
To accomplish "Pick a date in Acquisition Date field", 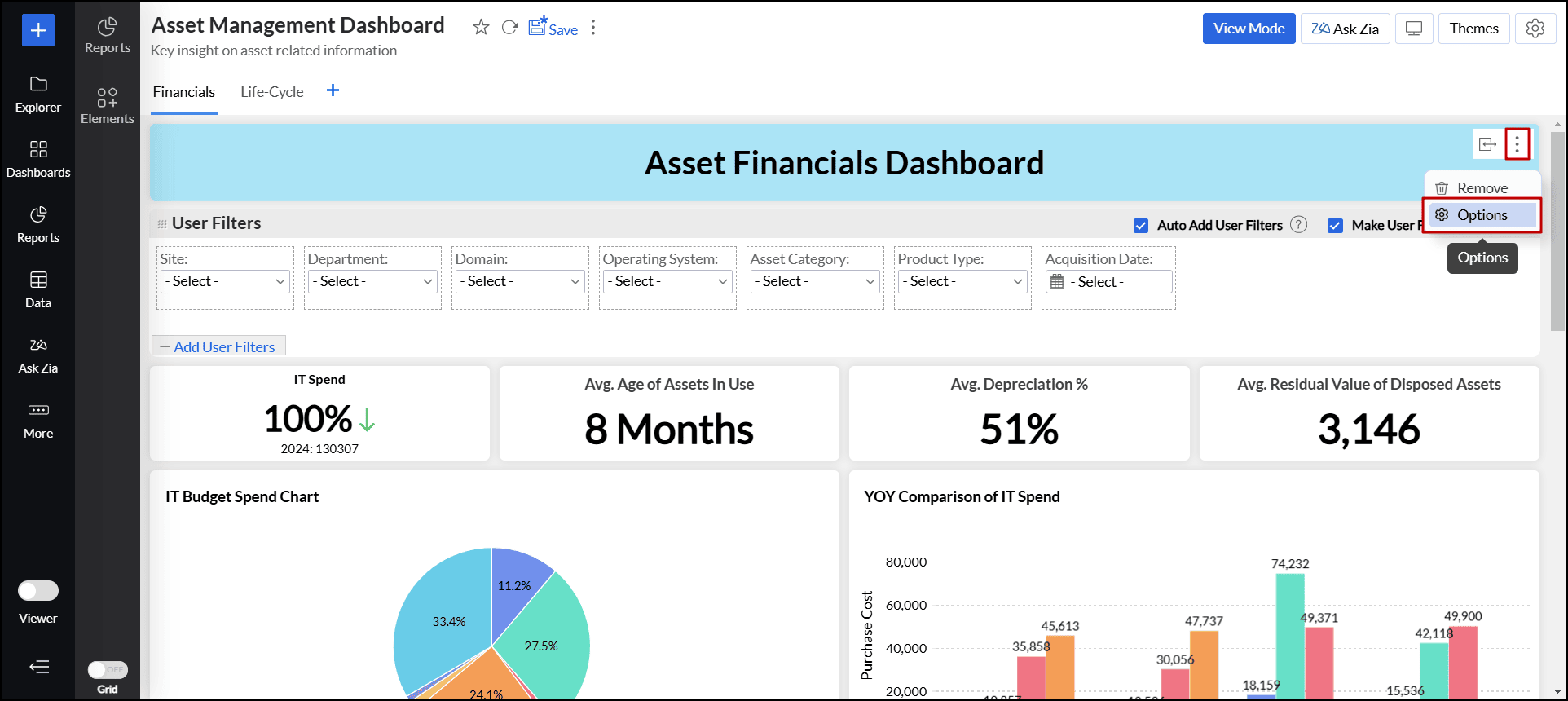I will pyautogui.click(x=1108, y=282).
